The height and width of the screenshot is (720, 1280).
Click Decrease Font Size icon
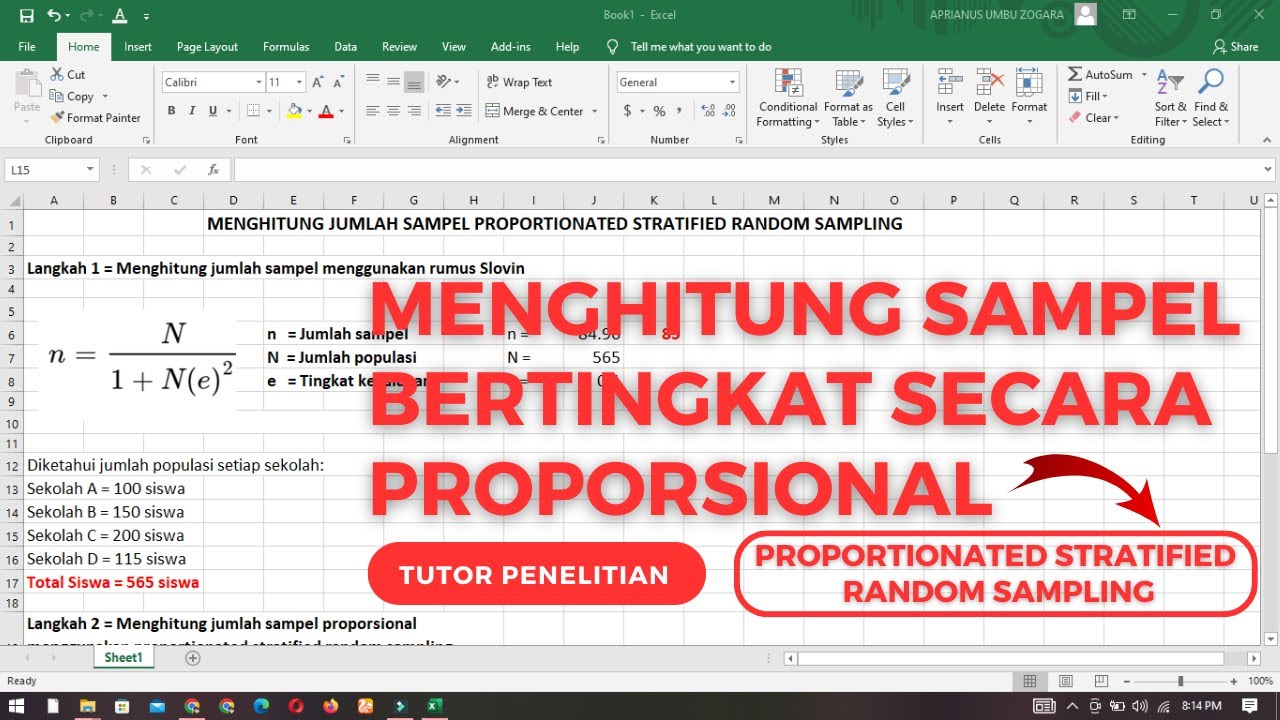point(339,82)
